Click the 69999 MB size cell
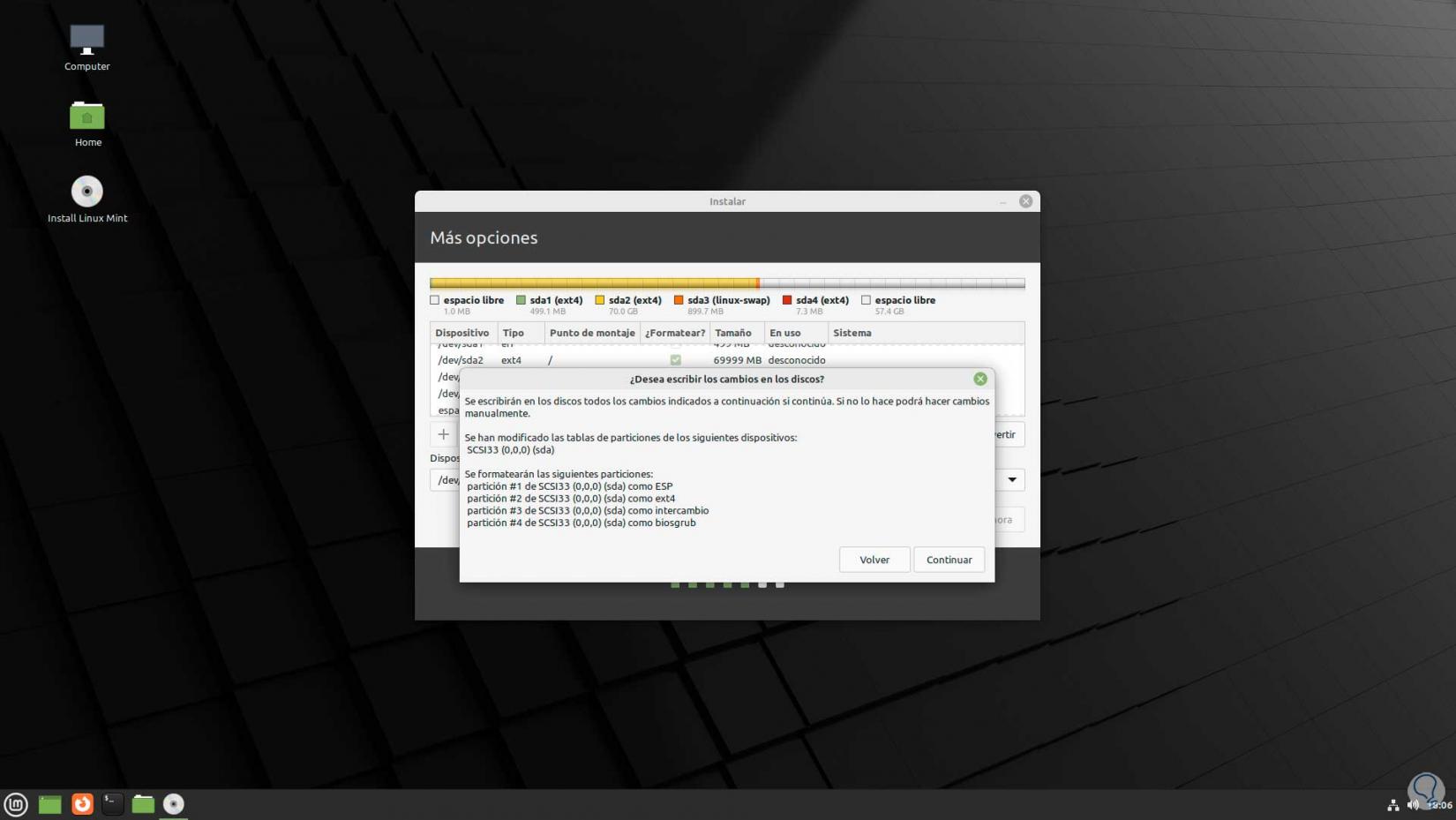 click(737, 360)
